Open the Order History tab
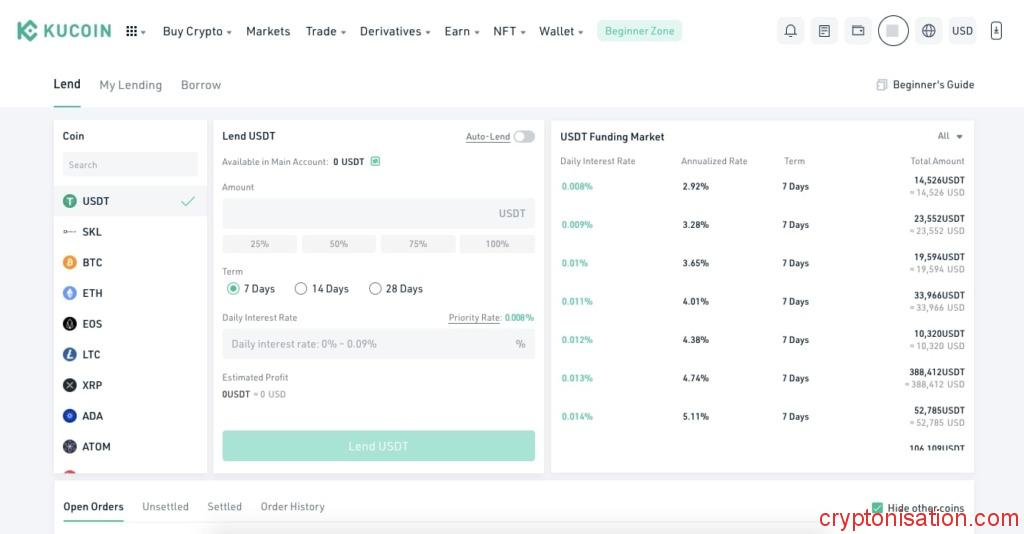1024x534 pixels. point(292,507)
